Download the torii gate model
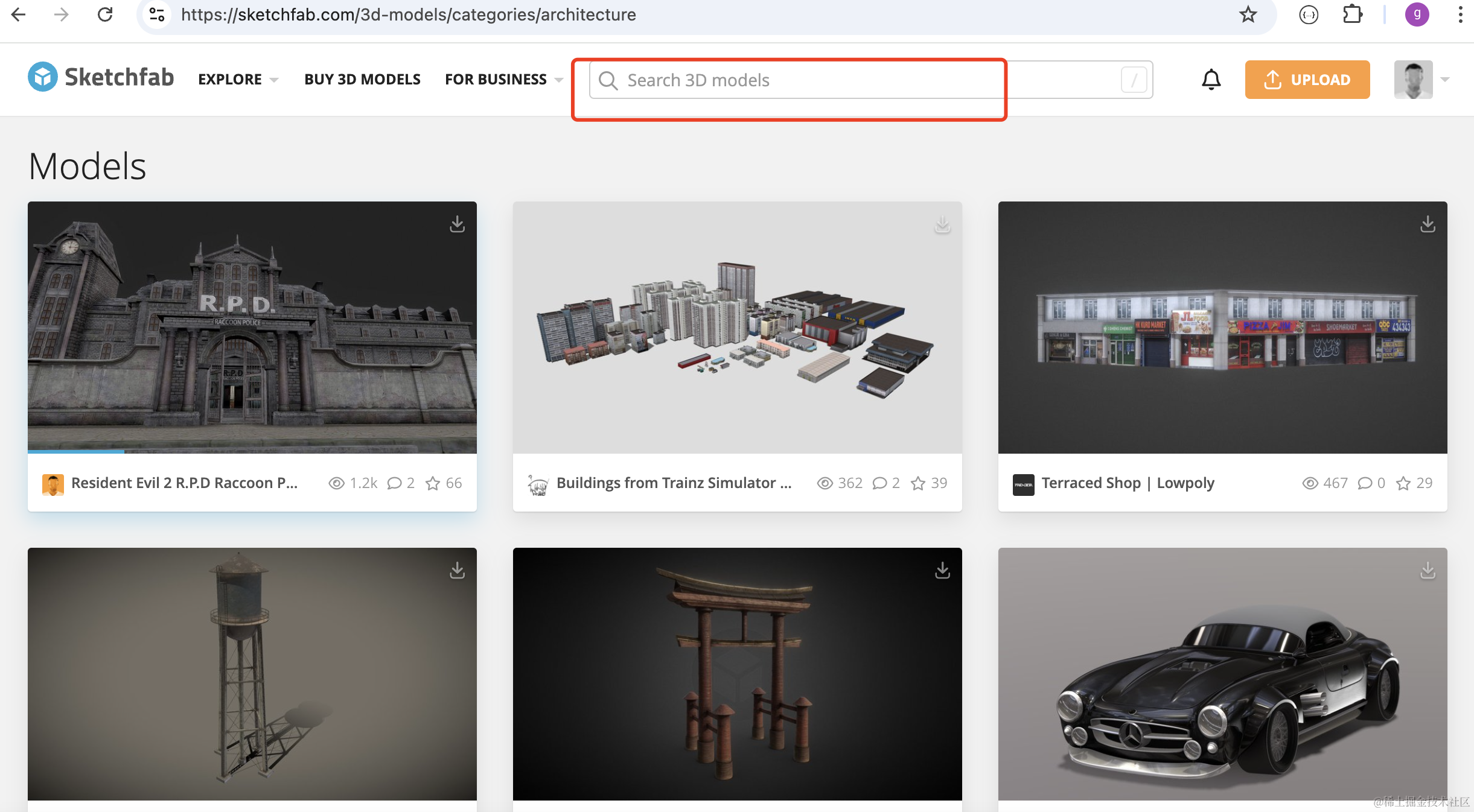 pos(943,571)
